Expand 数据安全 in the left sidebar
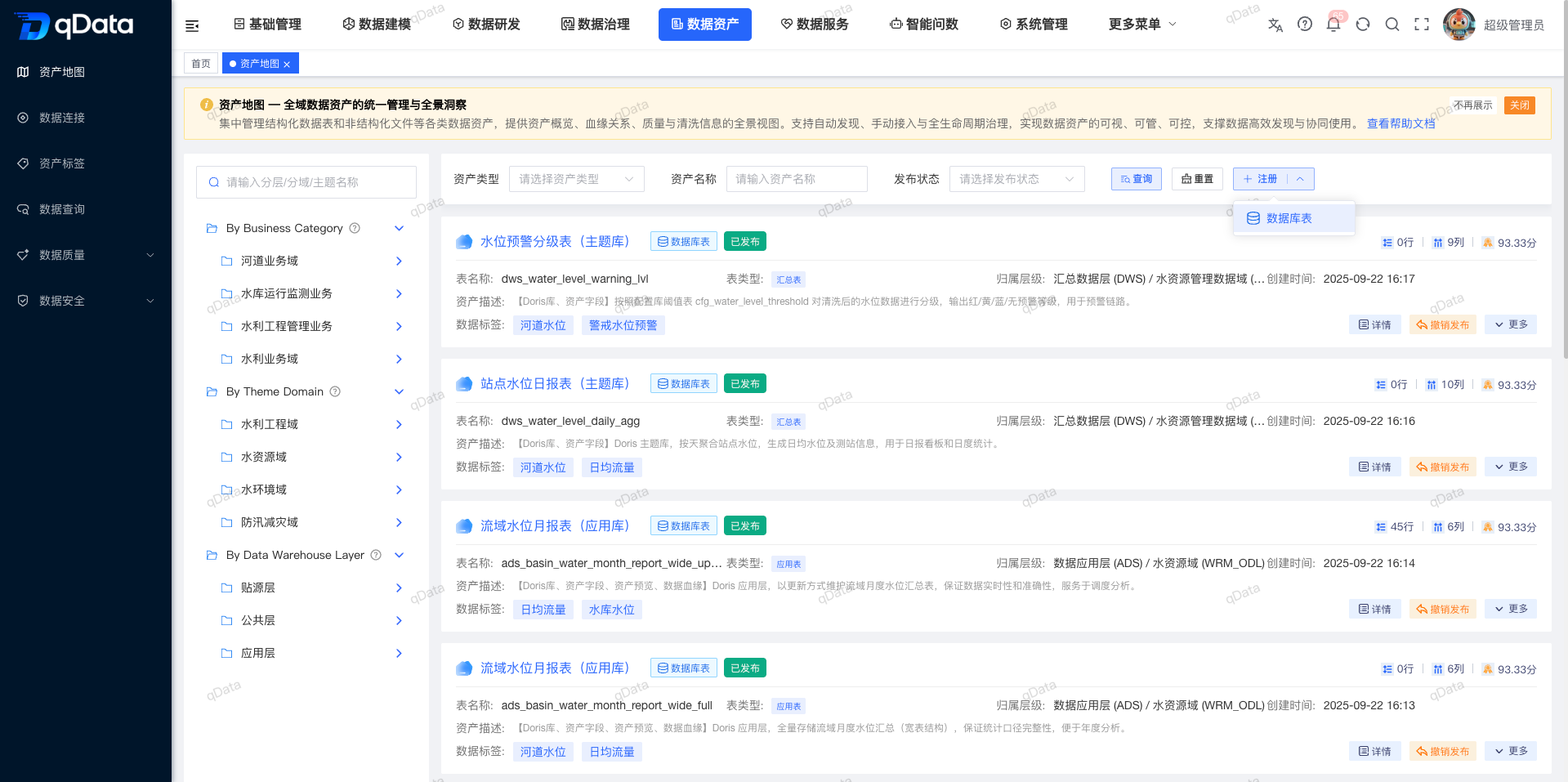The image size is (1568, 782). pyautogui.click(x=86, y=301)
